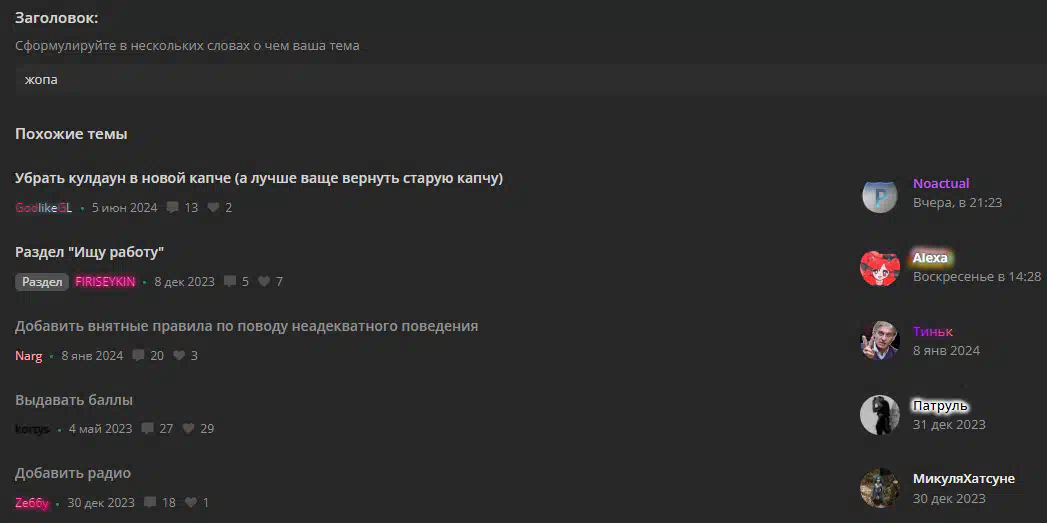Image resolution: width=1047 pixels, height=523 pixels.
Task: Click the comment icon with 20 replies
Action: (138, 355)
